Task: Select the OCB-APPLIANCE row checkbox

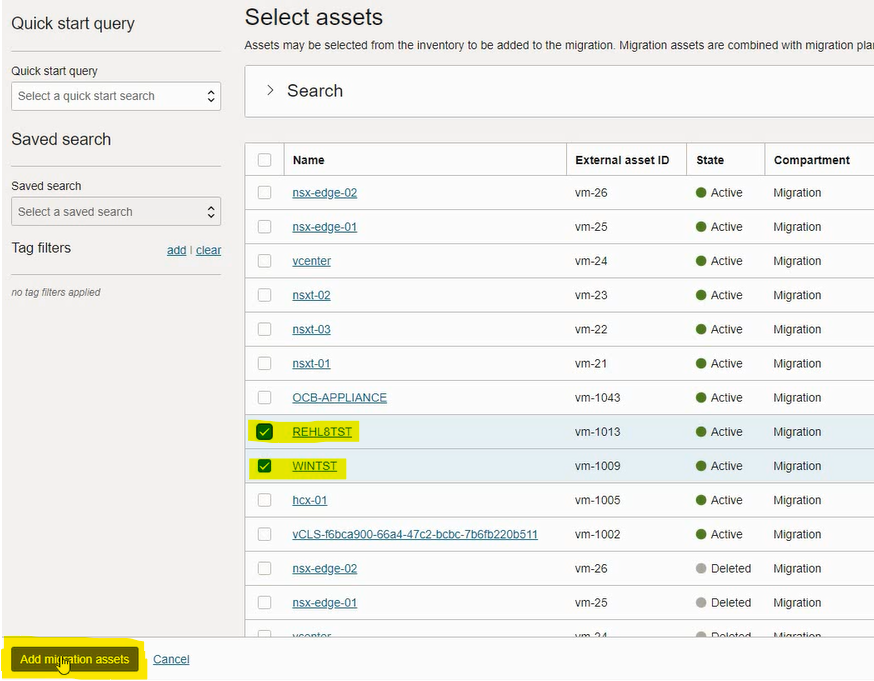Action: pyautogui.click(x=264, y=398)
